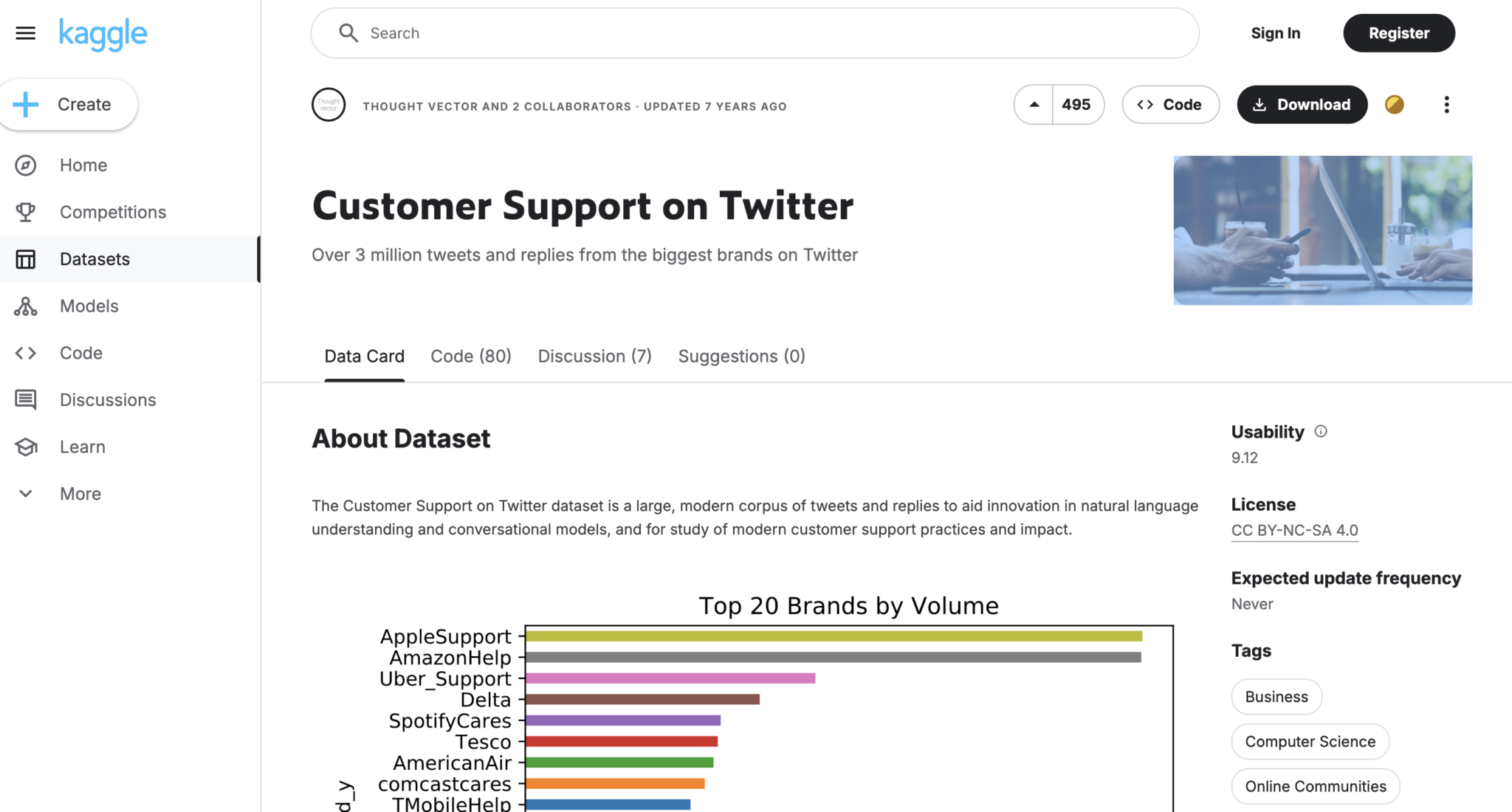Click the Home compass icon
Screen dimensions: 1512x812
click(x=26, y=165)
